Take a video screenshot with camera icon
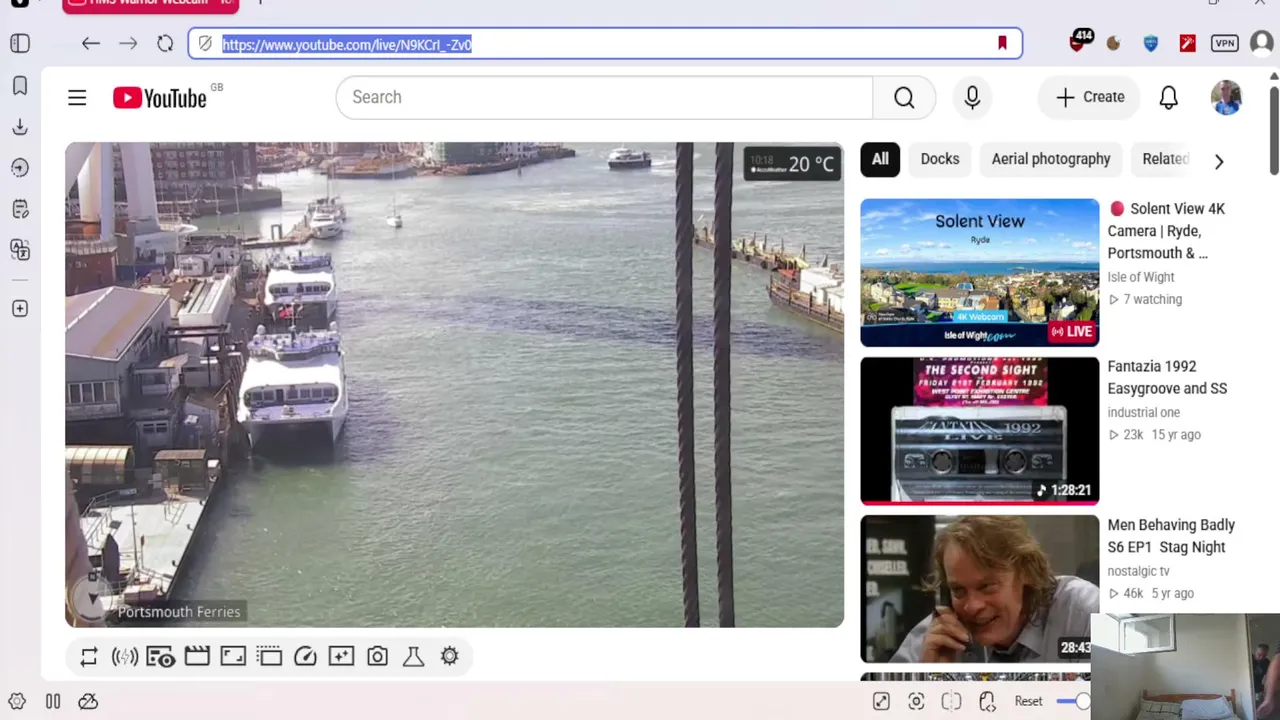 (x=377, y=656)
